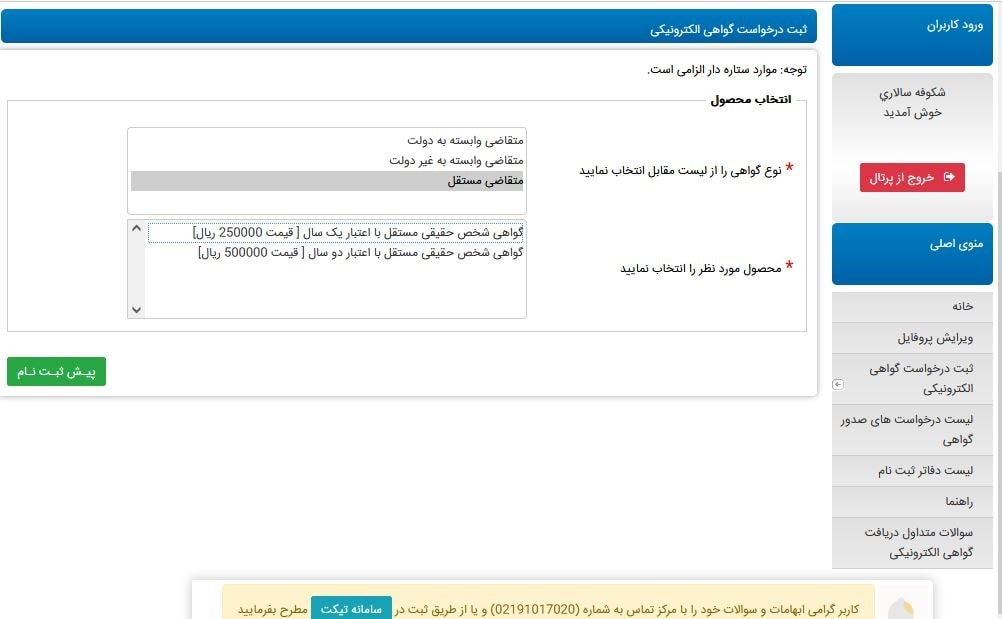Viewport: 1002px width, 619px height.
Task: Open the سامانه تیکت ticket system button
Action: (x=351, y=608)
